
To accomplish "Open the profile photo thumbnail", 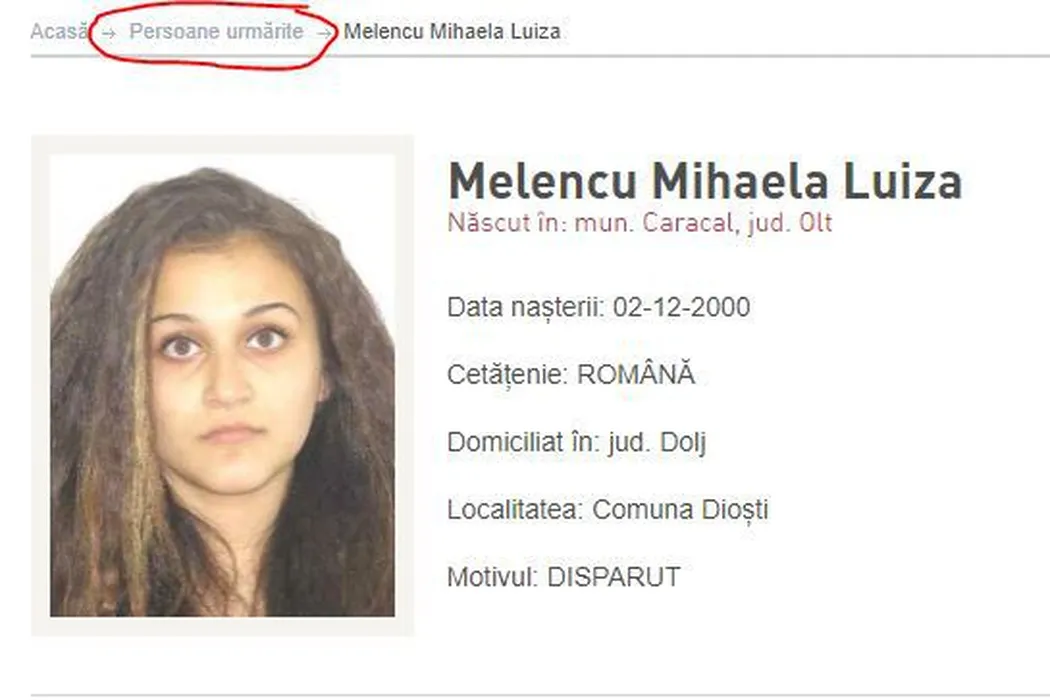I will [222, 386].
